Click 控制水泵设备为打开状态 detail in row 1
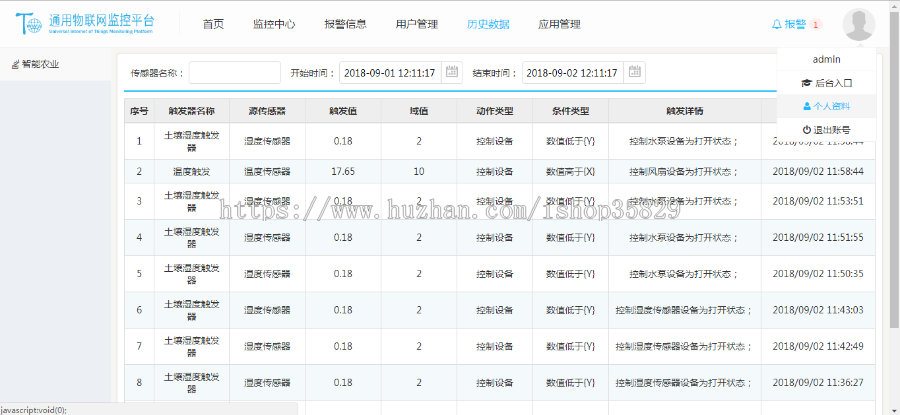Viewport: 900px width, 415px height. pyautogui.click(x=683, y=141)
